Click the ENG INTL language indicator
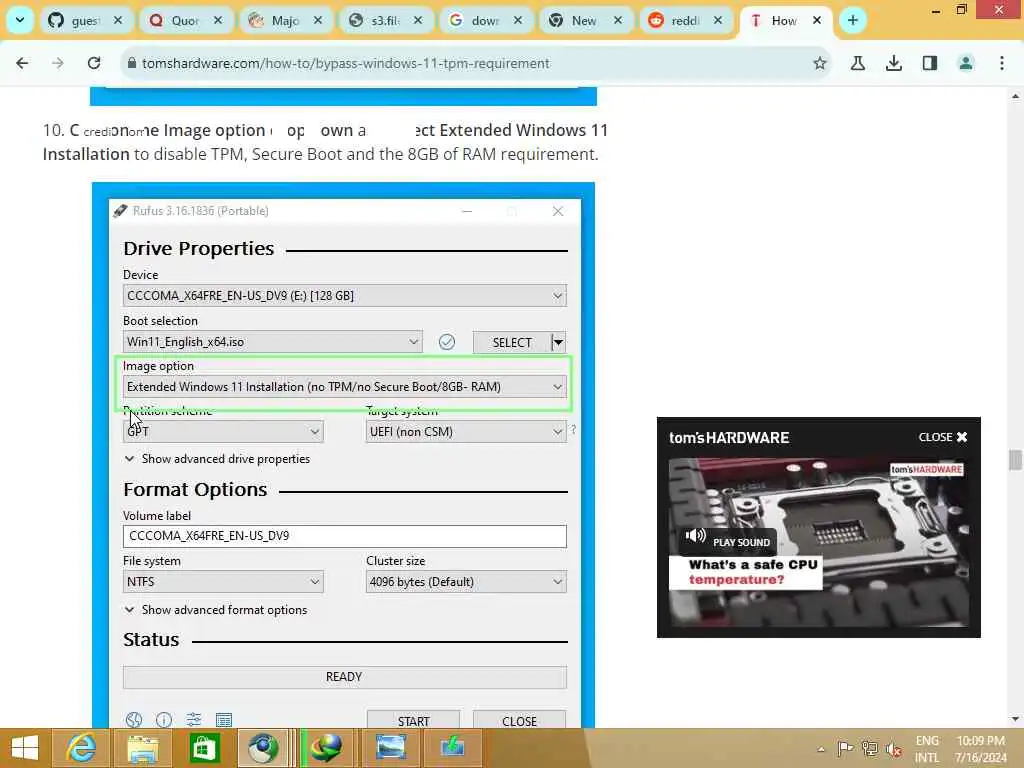The height and width of the screenshot is (768, 1024). [927, 749]
